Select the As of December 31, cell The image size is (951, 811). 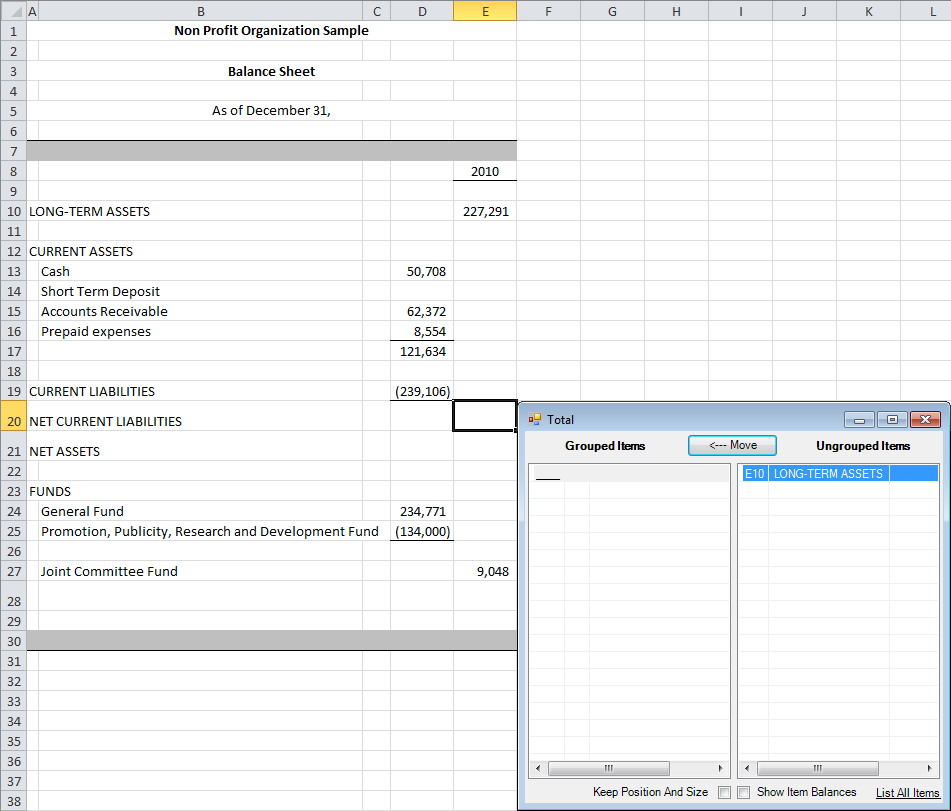tap(271, 110)
